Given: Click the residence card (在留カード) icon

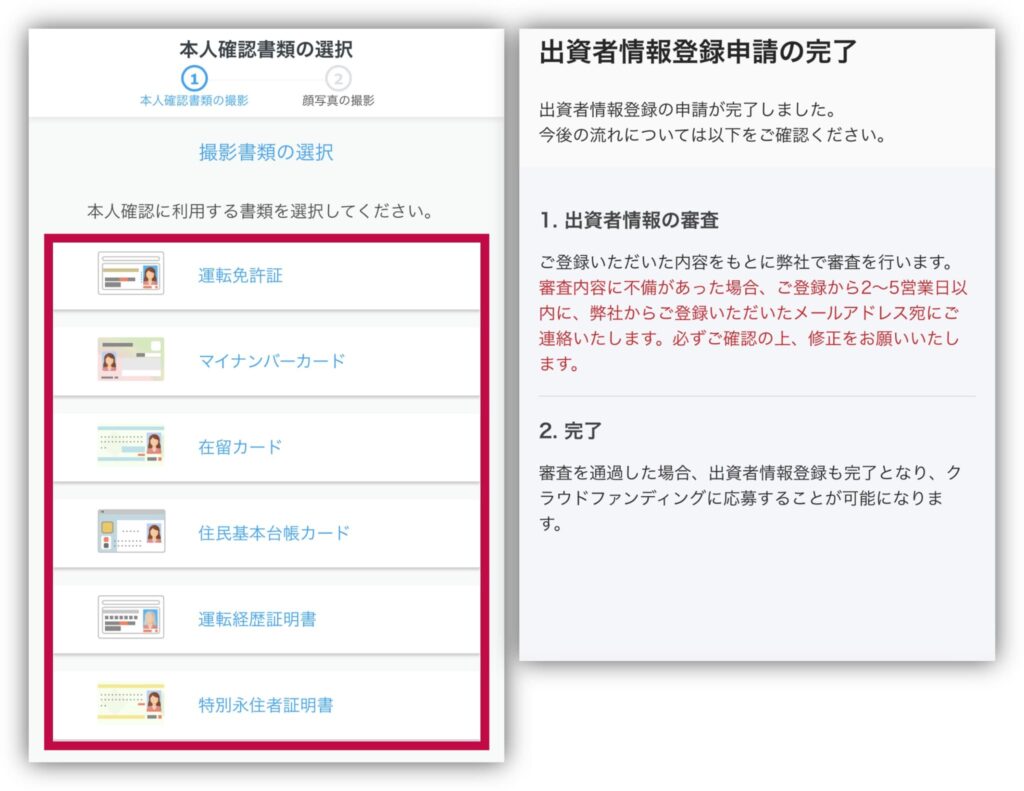Looking at the screenshot, I should click(x=131, y=446).
